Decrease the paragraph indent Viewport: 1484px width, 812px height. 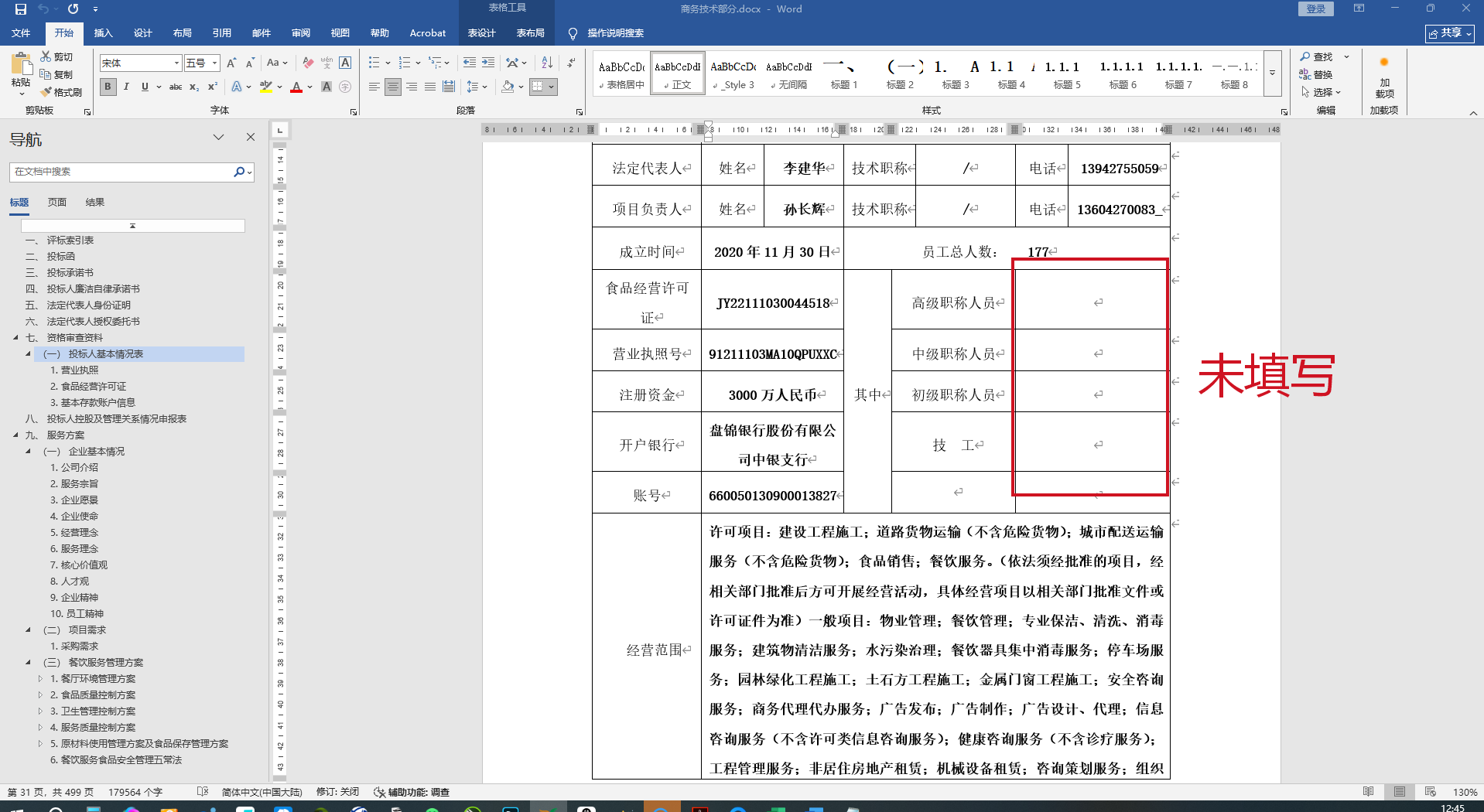pos(470,63)
